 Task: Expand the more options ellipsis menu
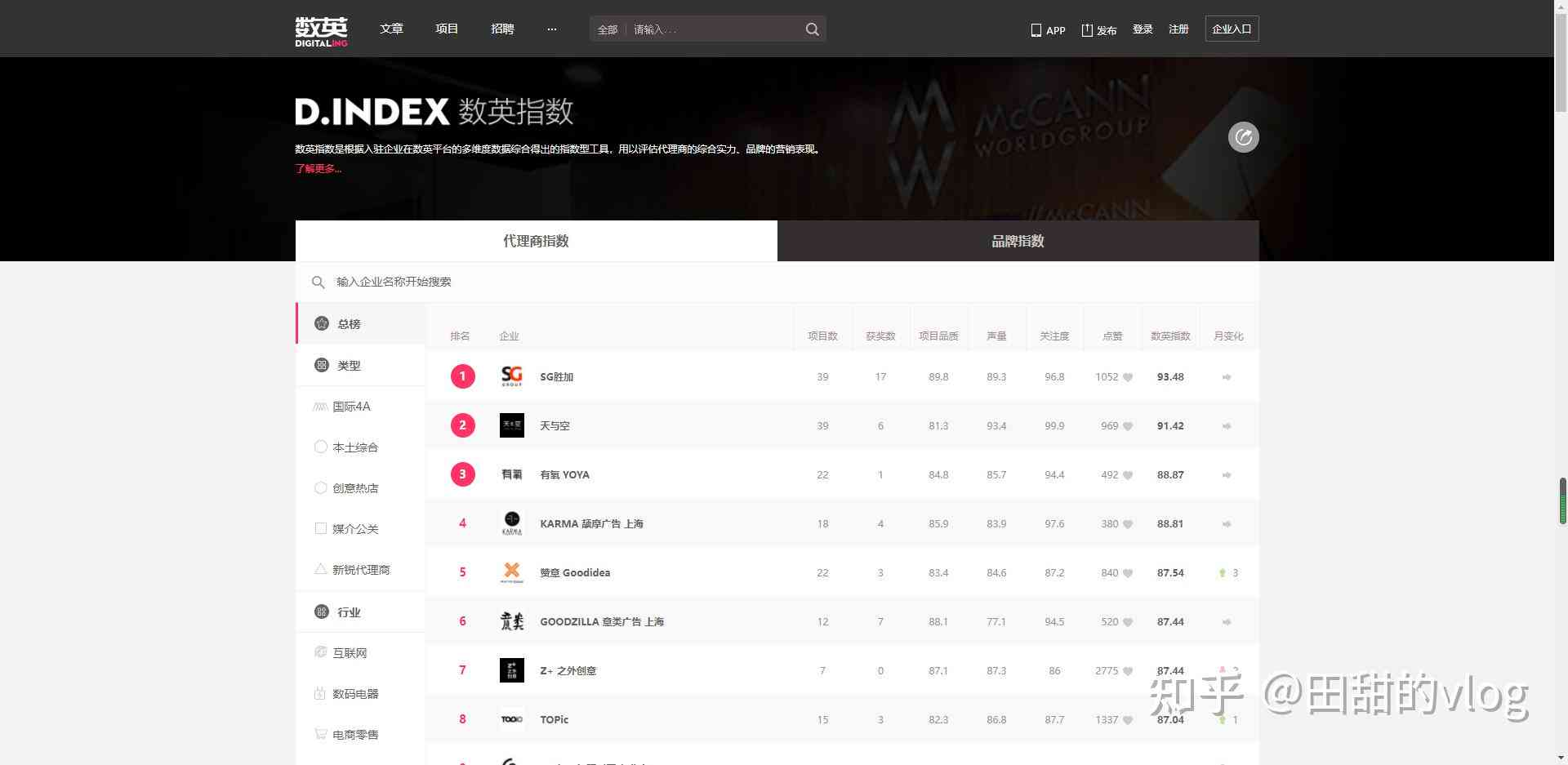tap(552, 29)
